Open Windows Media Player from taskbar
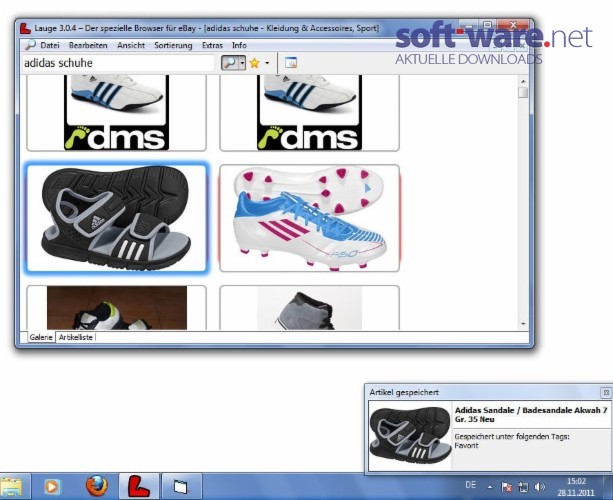The width and height of the screenshot is (613, 500). click(x=52, y=487)
